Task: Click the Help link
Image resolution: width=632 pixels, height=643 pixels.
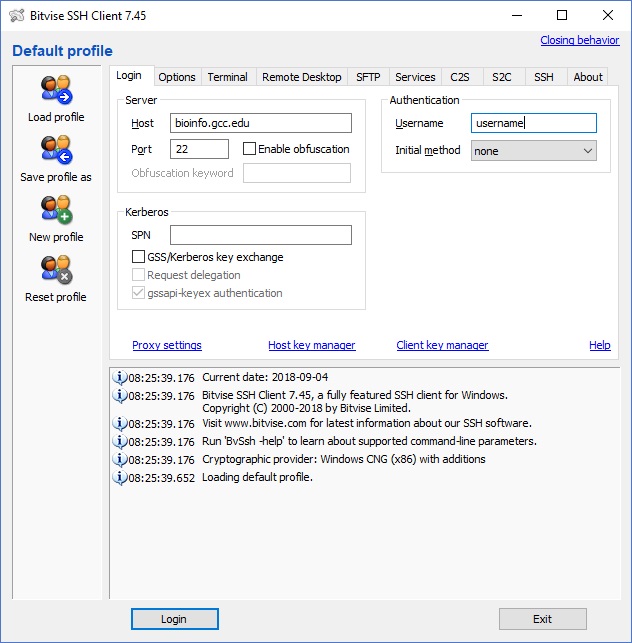Action: click(x=600, y=345)
